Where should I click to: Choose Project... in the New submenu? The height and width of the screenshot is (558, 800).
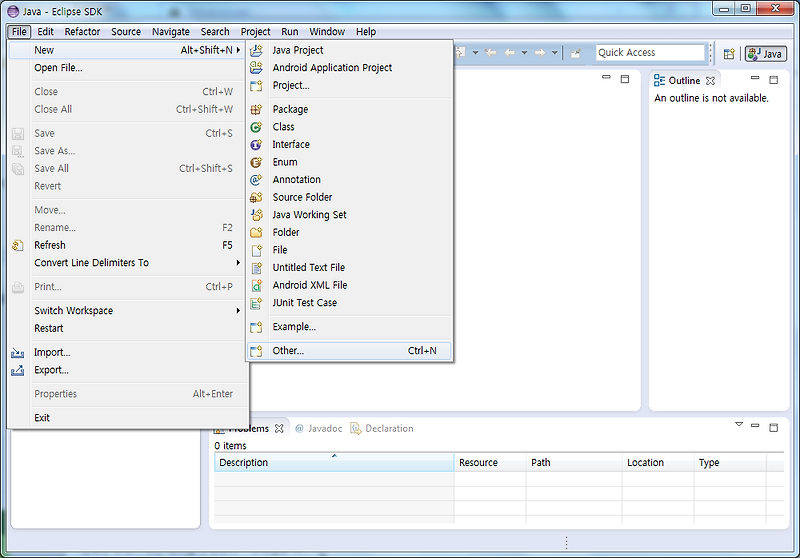click(349, 85)
